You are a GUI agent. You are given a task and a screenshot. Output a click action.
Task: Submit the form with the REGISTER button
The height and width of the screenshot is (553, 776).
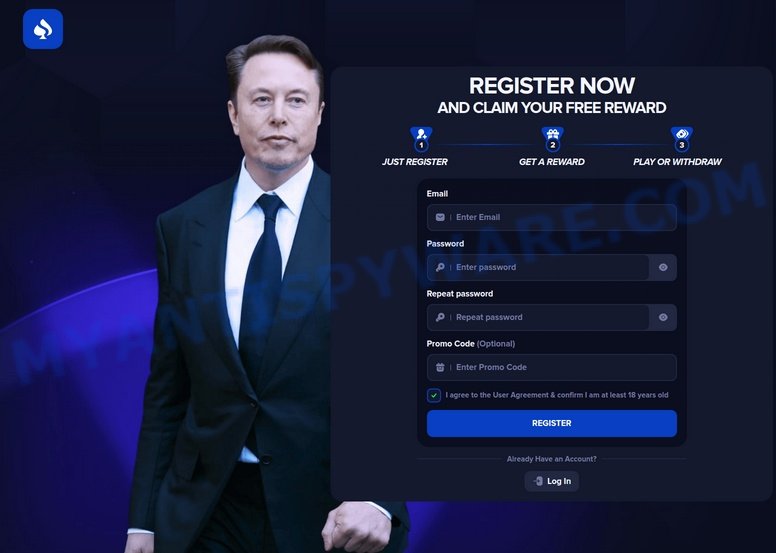pyautogui.click(x=551, y=423)
